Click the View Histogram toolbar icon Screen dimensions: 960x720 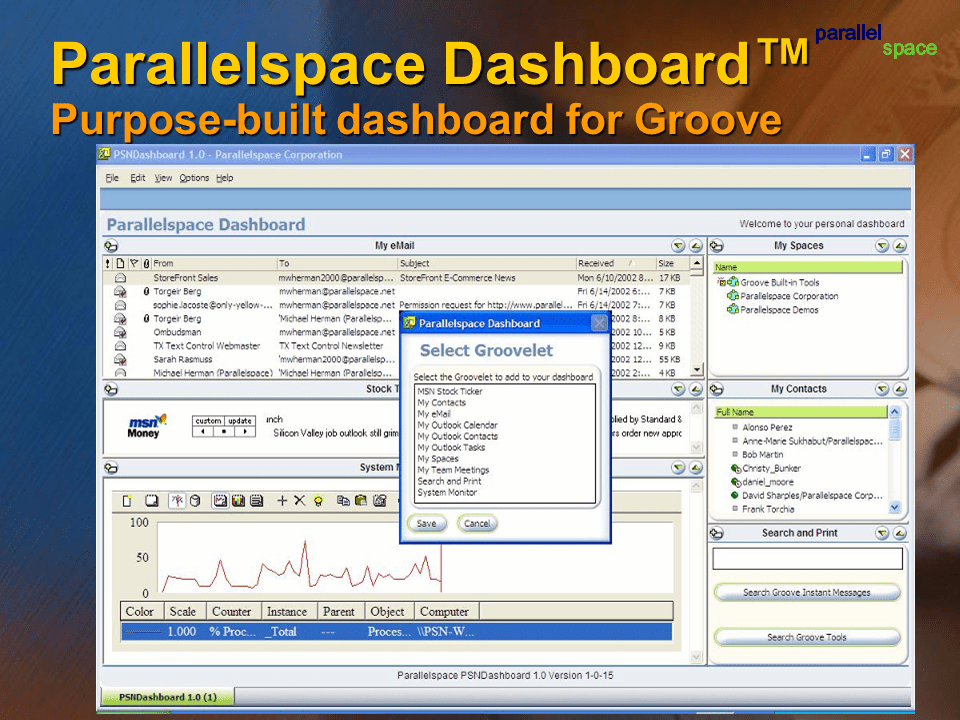238,501
